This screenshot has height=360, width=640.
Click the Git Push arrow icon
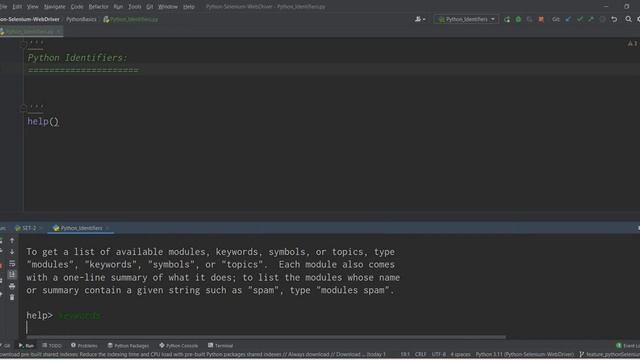[591, 19]
